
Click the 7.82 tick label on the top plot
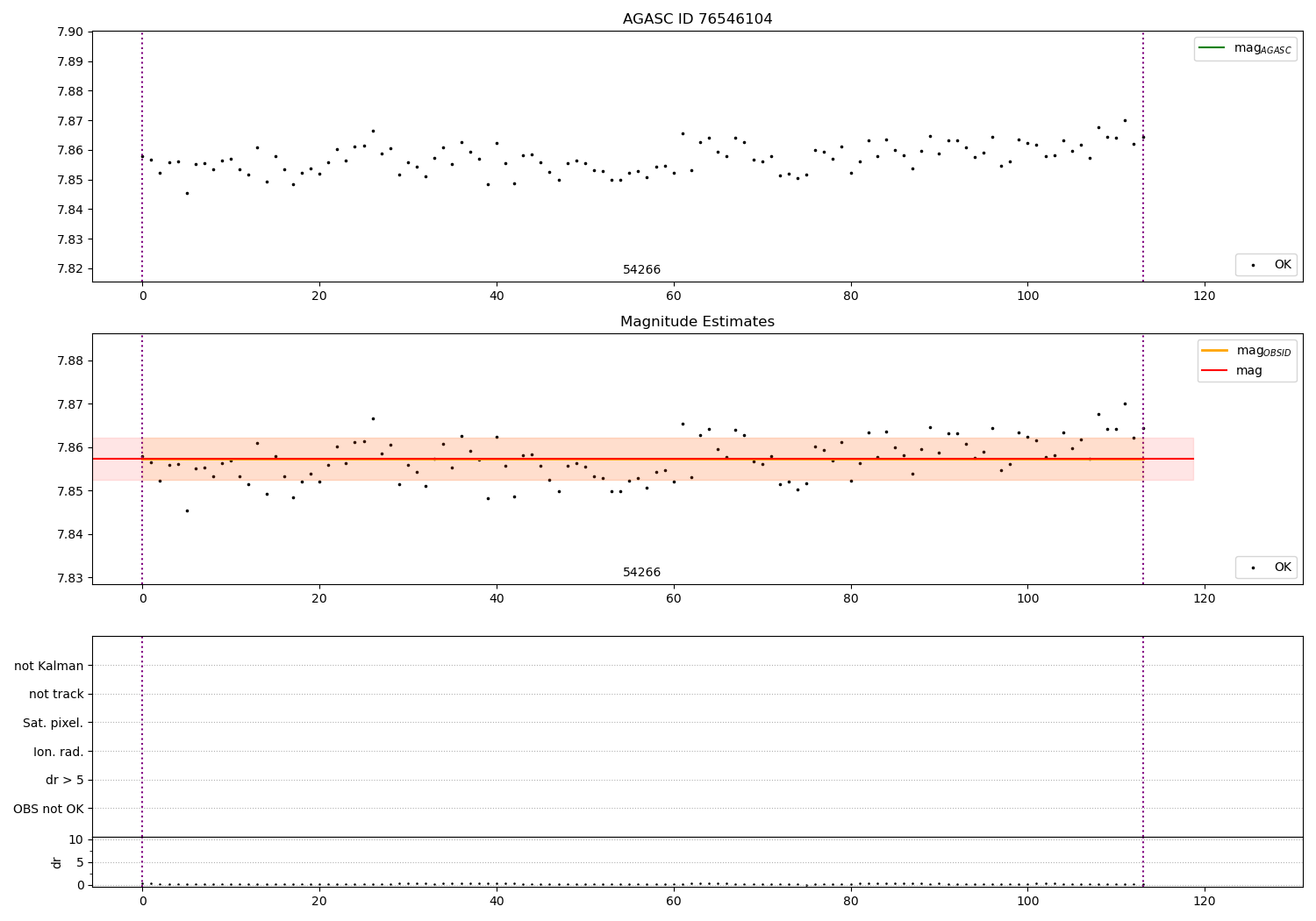click(70, 269)
